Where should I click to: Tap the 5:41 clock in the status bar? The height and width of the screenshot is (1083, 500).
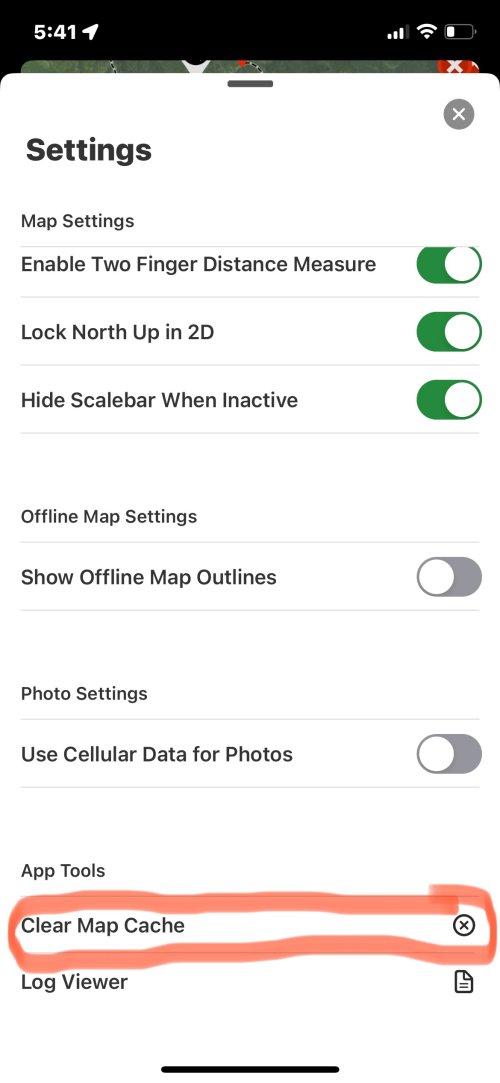(55, 32)
